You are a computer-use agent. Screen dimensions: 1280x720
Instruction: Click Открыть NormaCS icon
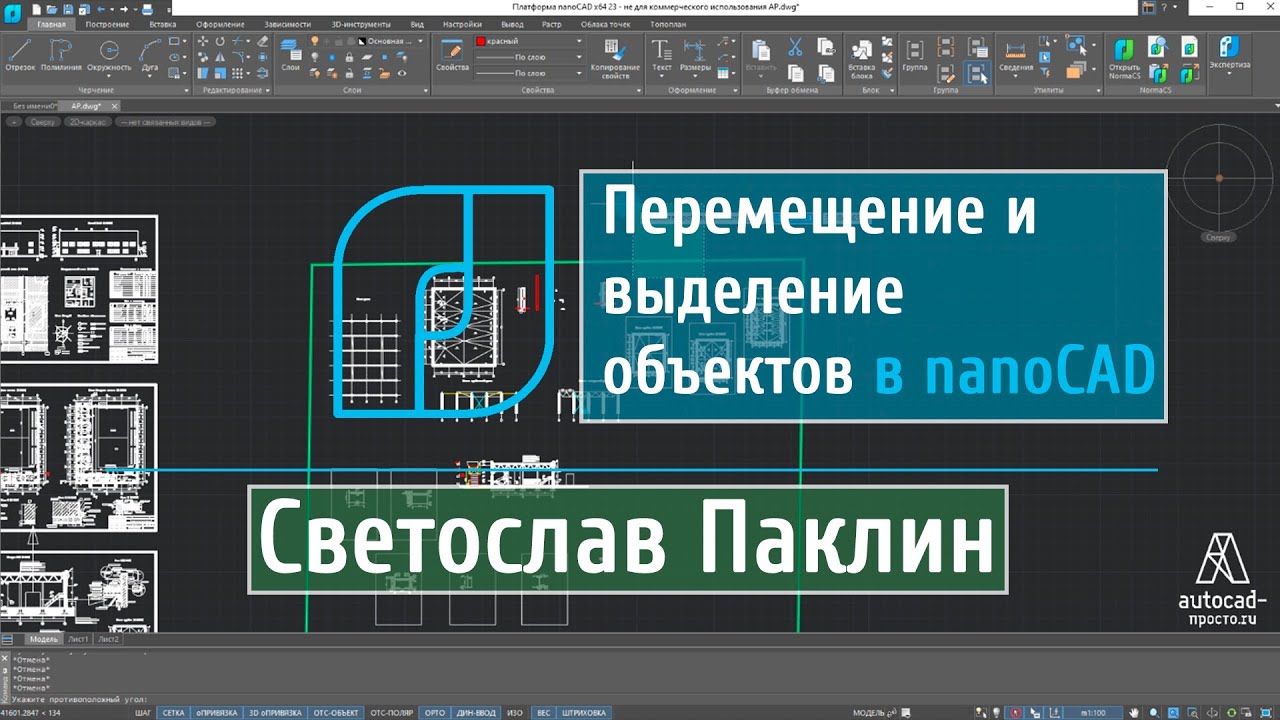pyautogui.click(x=1124, y=60)
